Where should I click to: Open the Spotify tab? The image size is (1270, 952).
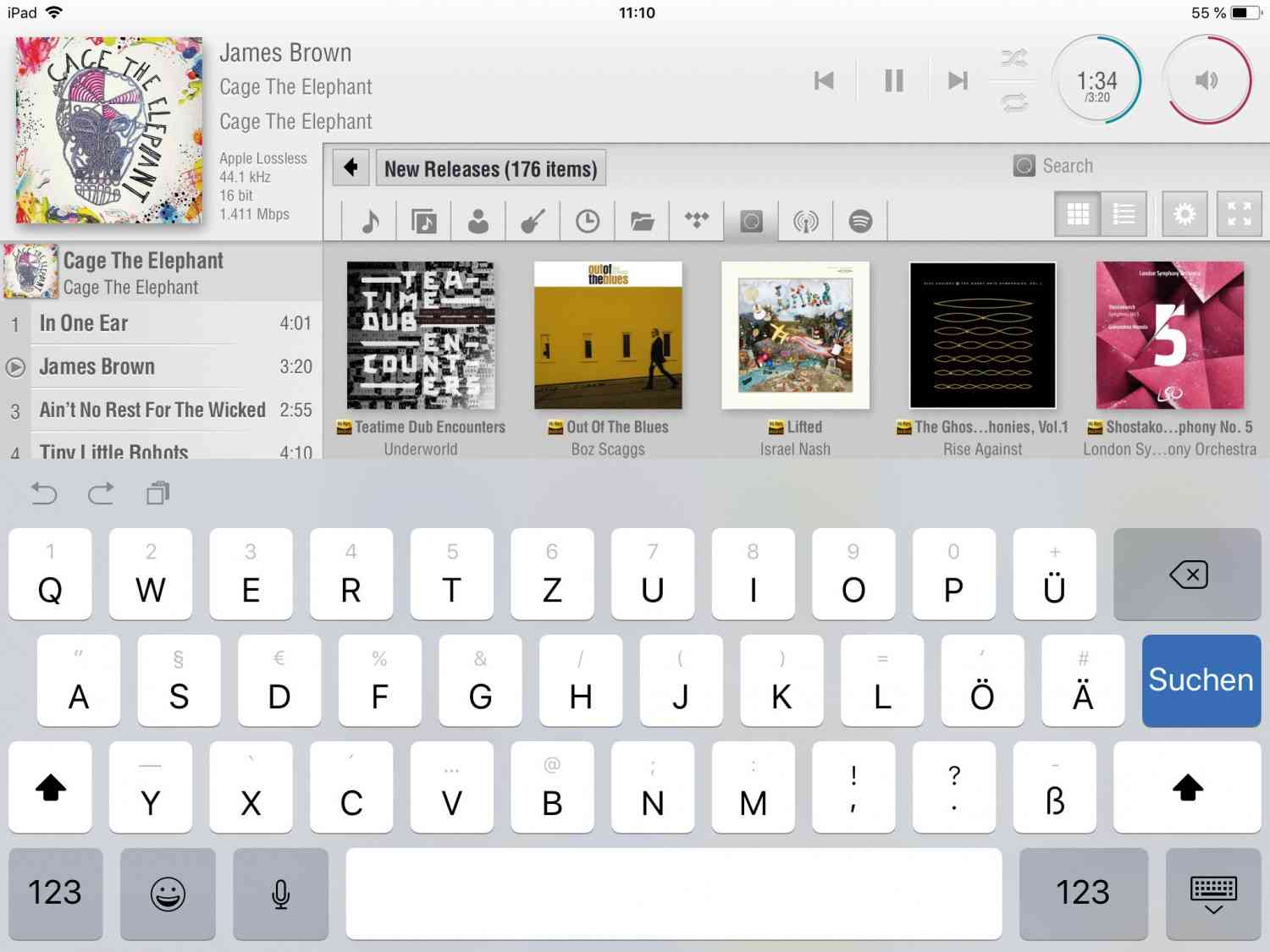[860, 222]
